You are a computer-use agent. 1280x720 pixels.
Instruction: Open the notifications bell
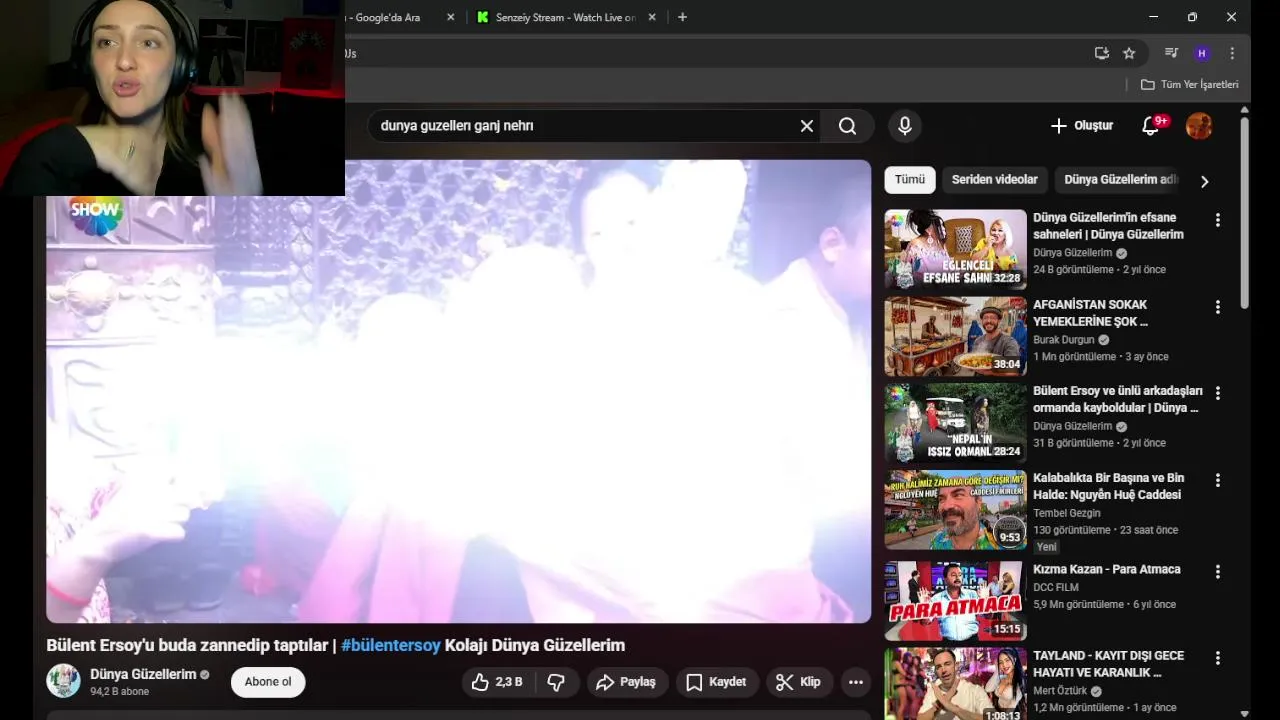tap(1151, 126)
